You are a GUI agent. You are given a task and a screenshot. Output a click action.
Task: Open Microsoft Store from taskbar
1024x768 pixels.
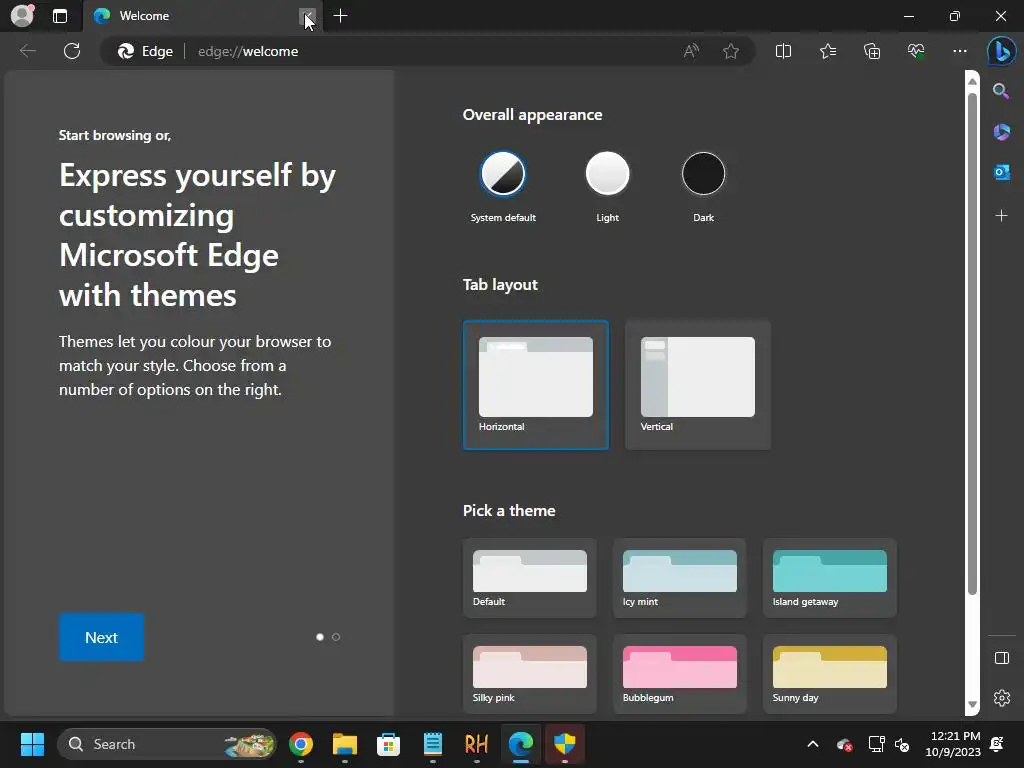coord(389,744)
